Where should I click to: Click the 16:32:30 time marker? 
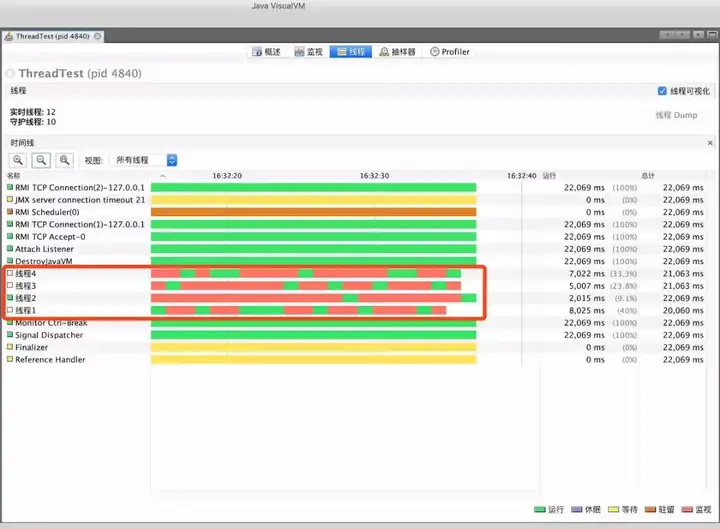pyautogui.click(x=374, y=175)
